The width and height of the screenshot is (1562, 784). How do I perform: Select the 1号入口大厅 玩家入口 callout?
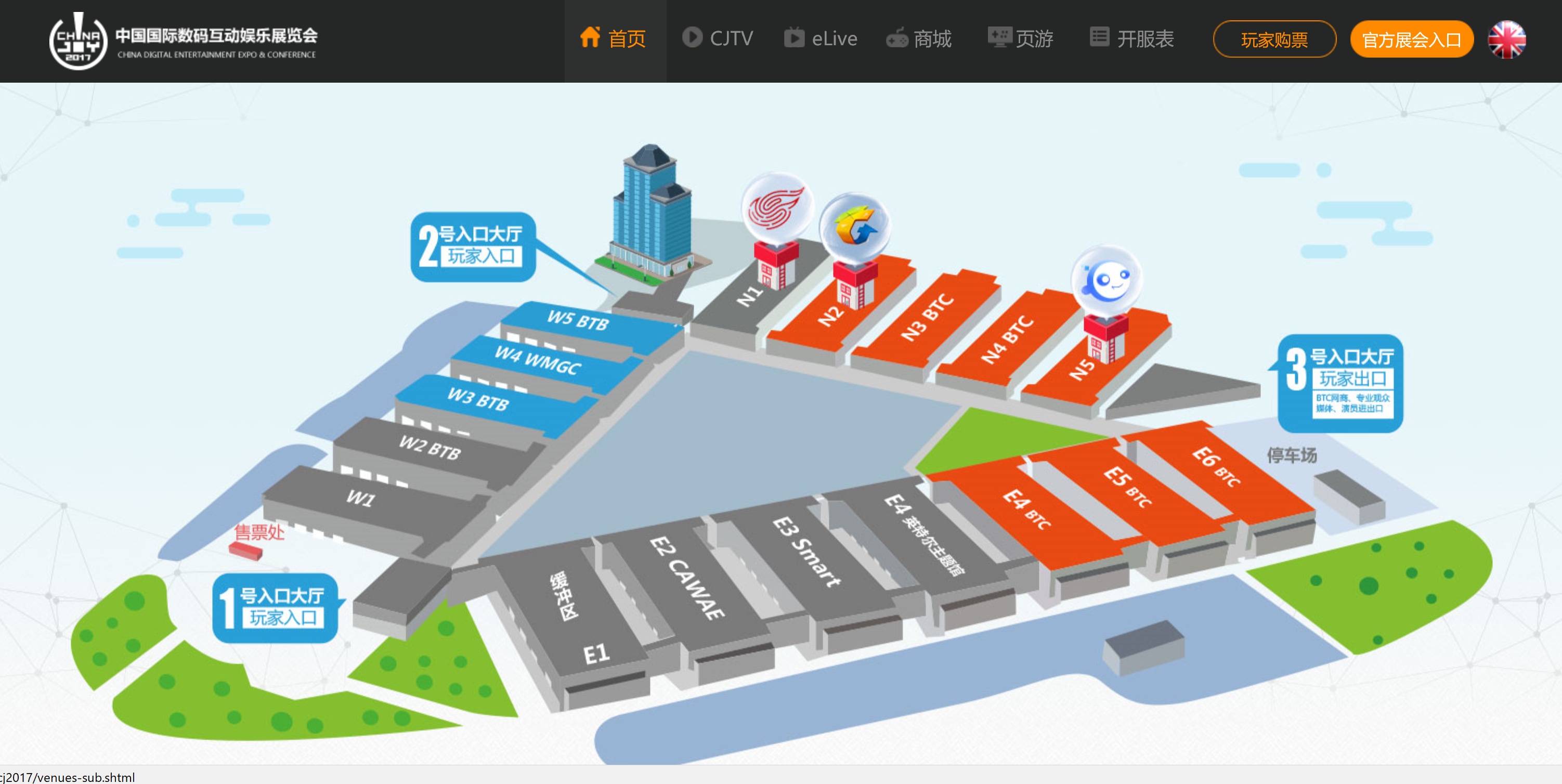pos(275,608)
